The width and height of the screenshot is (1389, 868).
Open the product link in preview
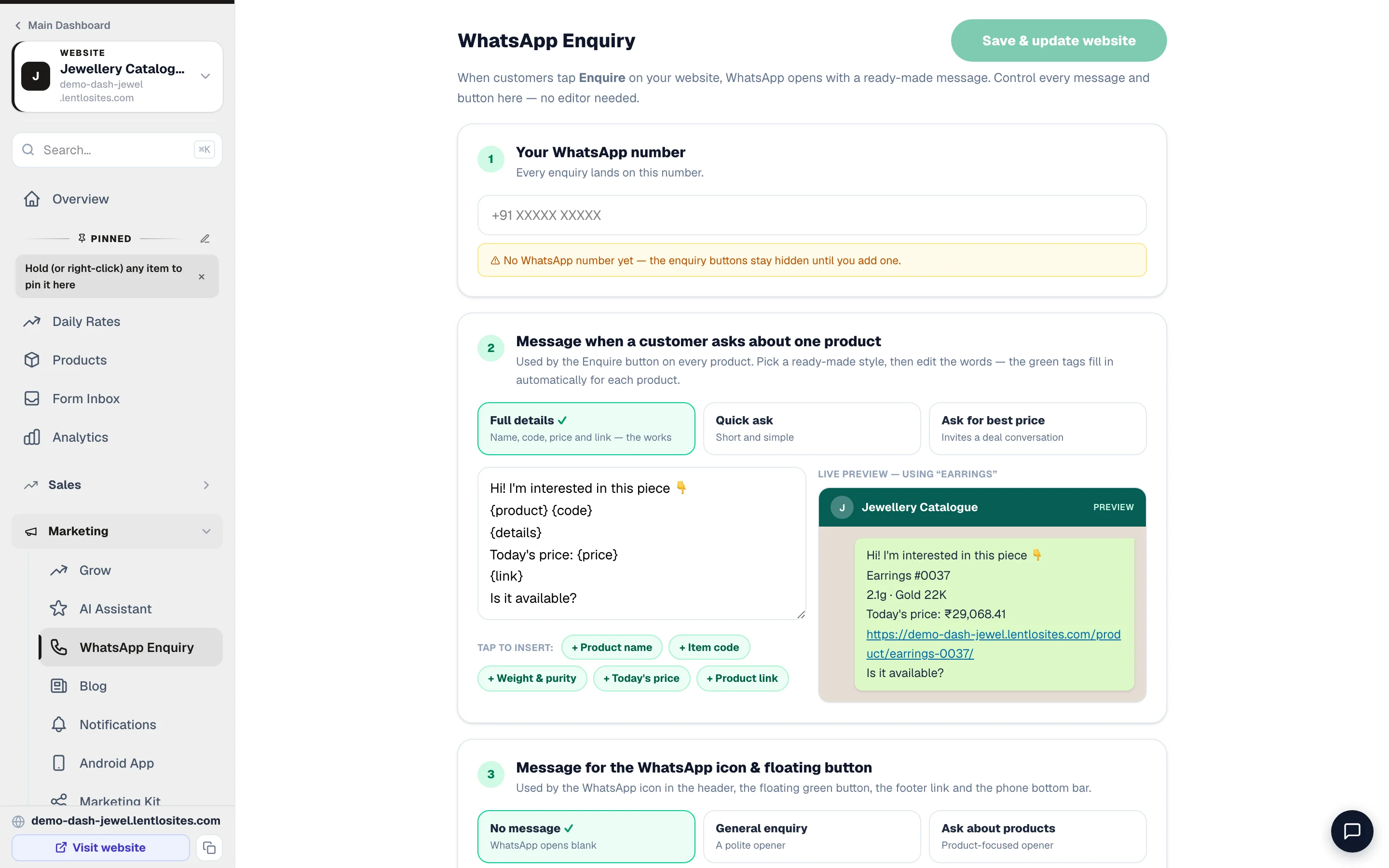coord(993,644)
